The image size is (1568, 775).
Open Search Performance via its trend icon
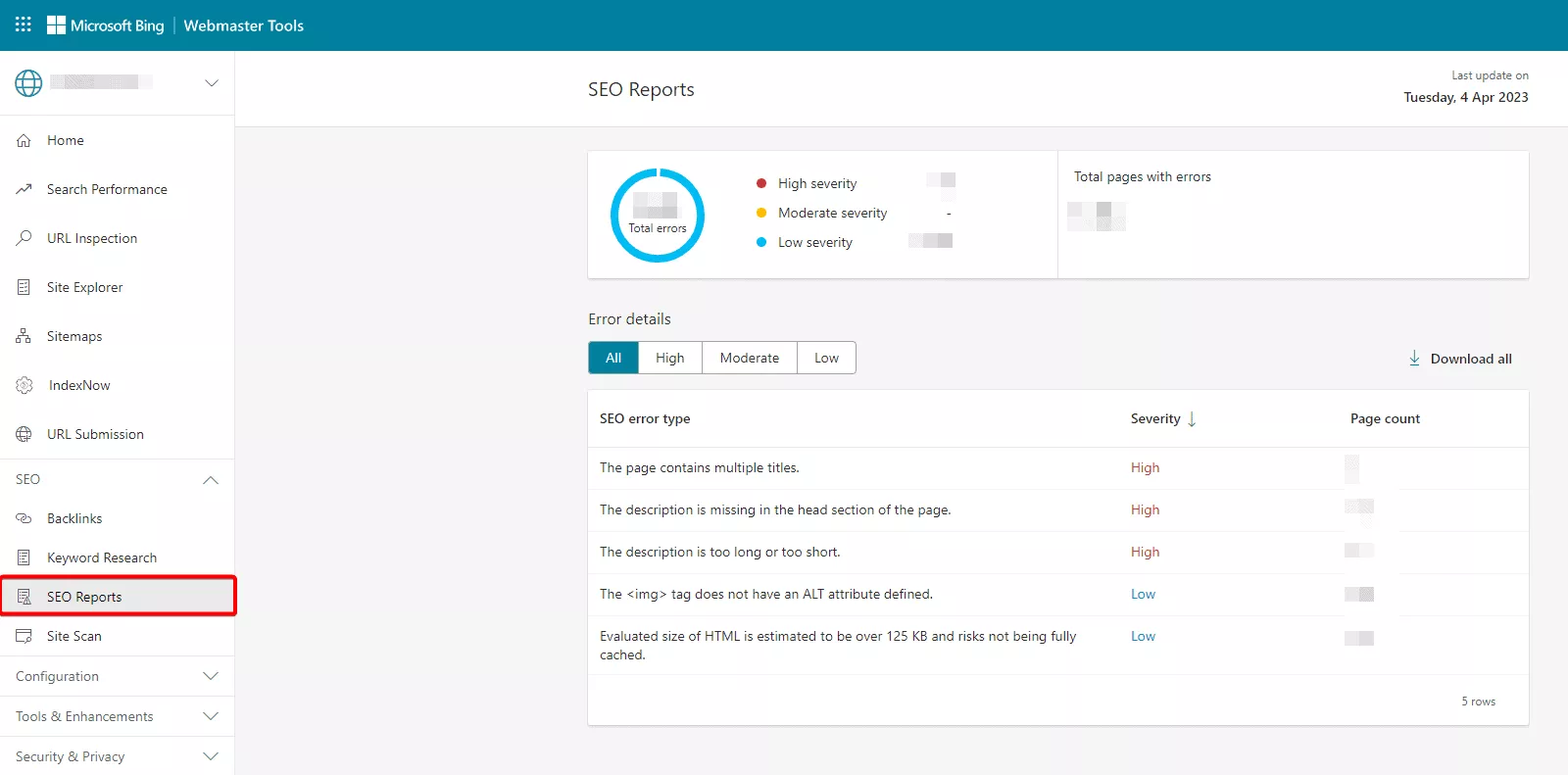[24, 189]
